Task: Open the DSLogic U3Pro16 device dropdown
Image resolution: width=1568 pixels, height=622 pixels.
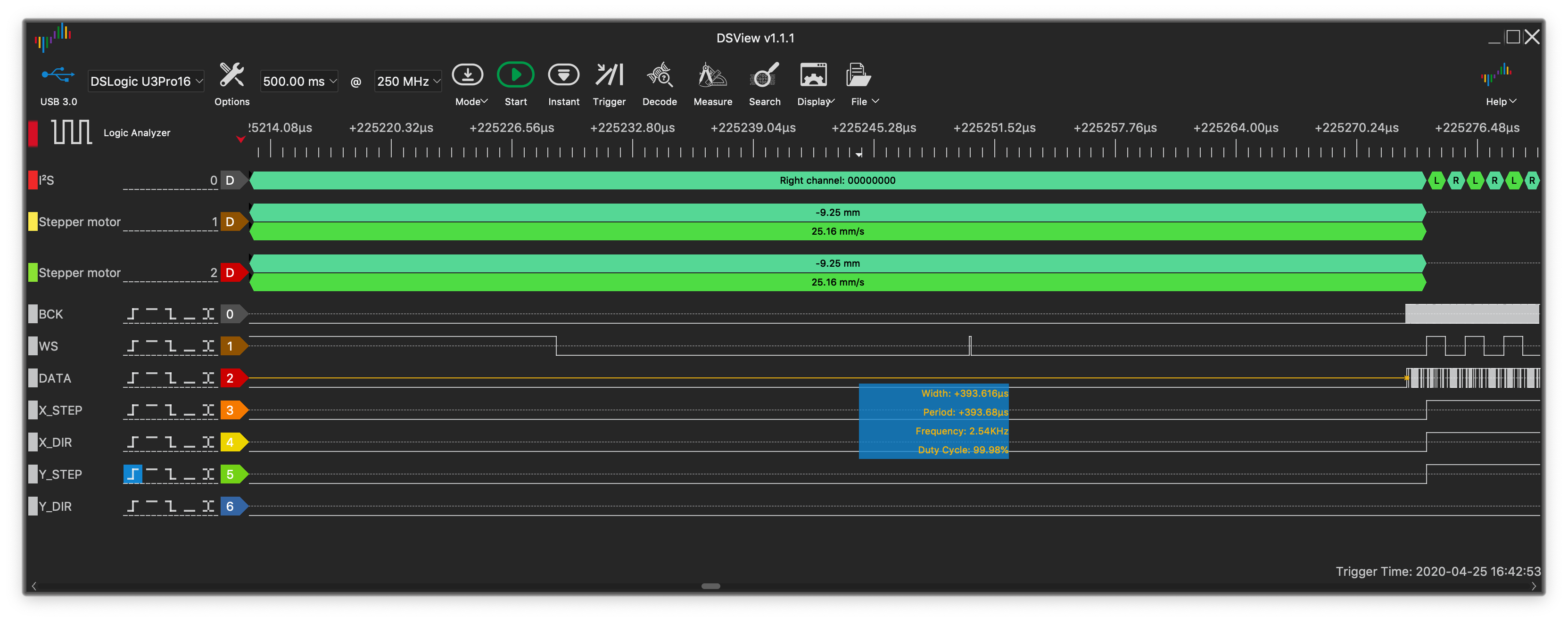Action: click(x=146, y=82)
